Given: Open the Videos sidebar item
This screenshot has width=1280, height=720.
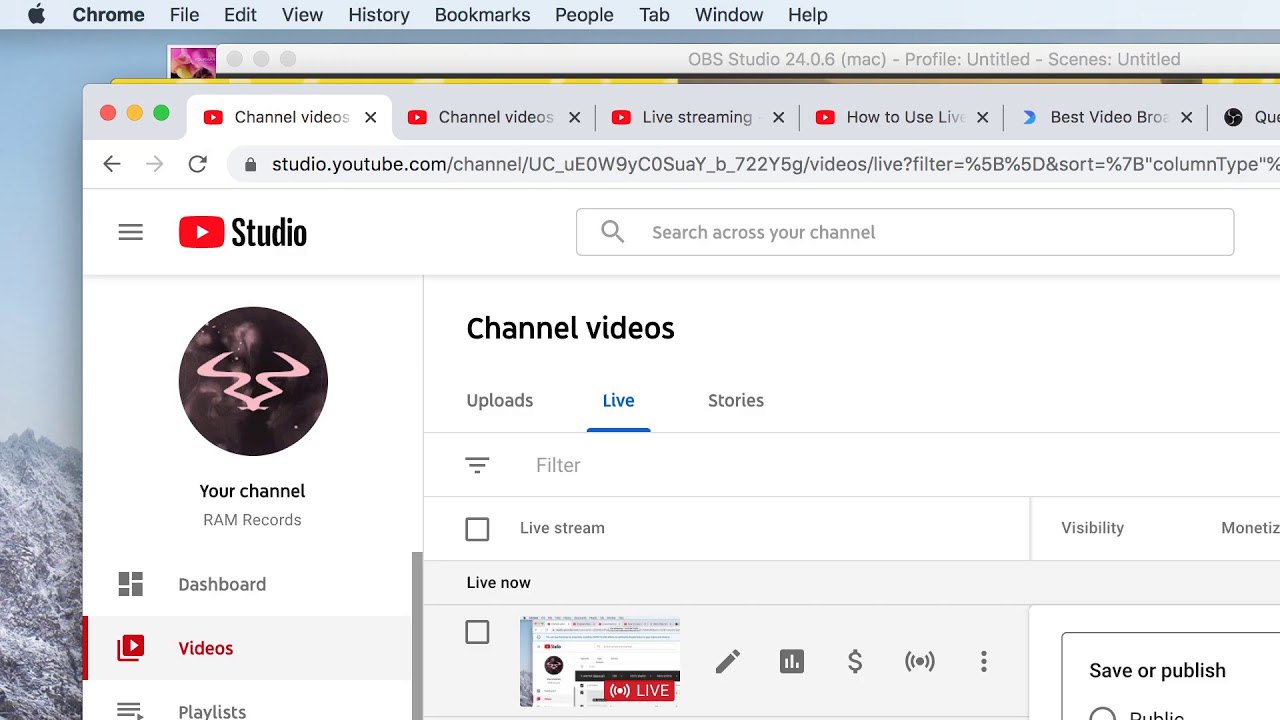Looking at the screenshot, I should [248, 648].
